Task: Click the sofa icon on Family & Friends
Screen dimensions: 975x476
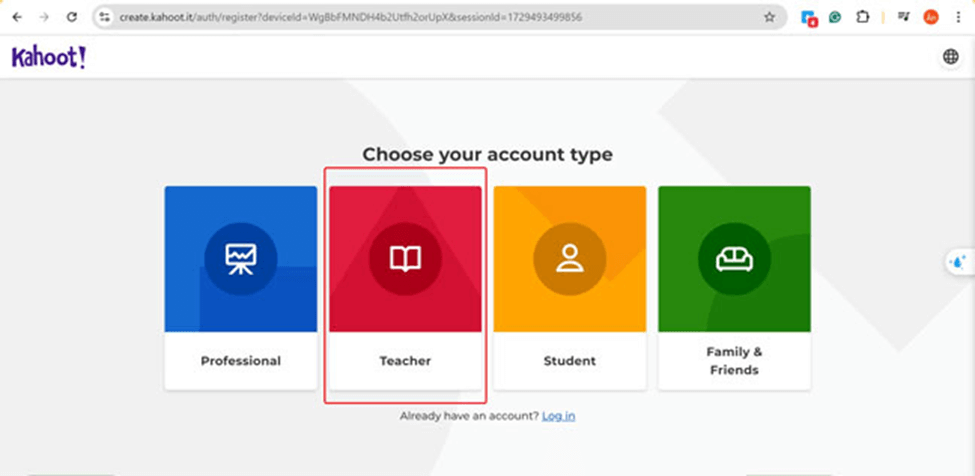Action: coord(734,259)
